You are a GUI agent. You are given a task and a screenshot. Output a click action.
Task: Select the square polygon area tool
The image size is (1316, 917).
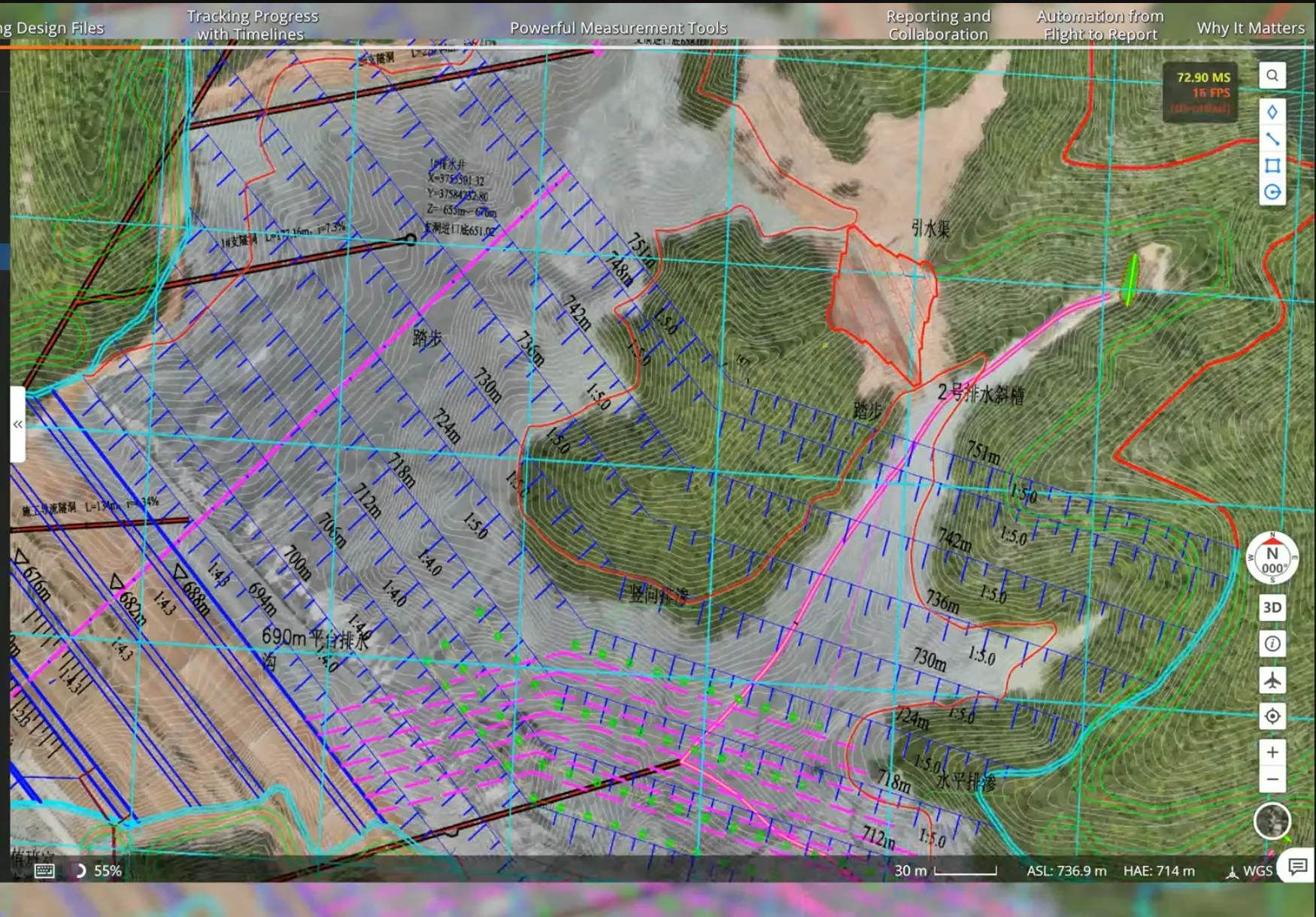[1272, 165]
